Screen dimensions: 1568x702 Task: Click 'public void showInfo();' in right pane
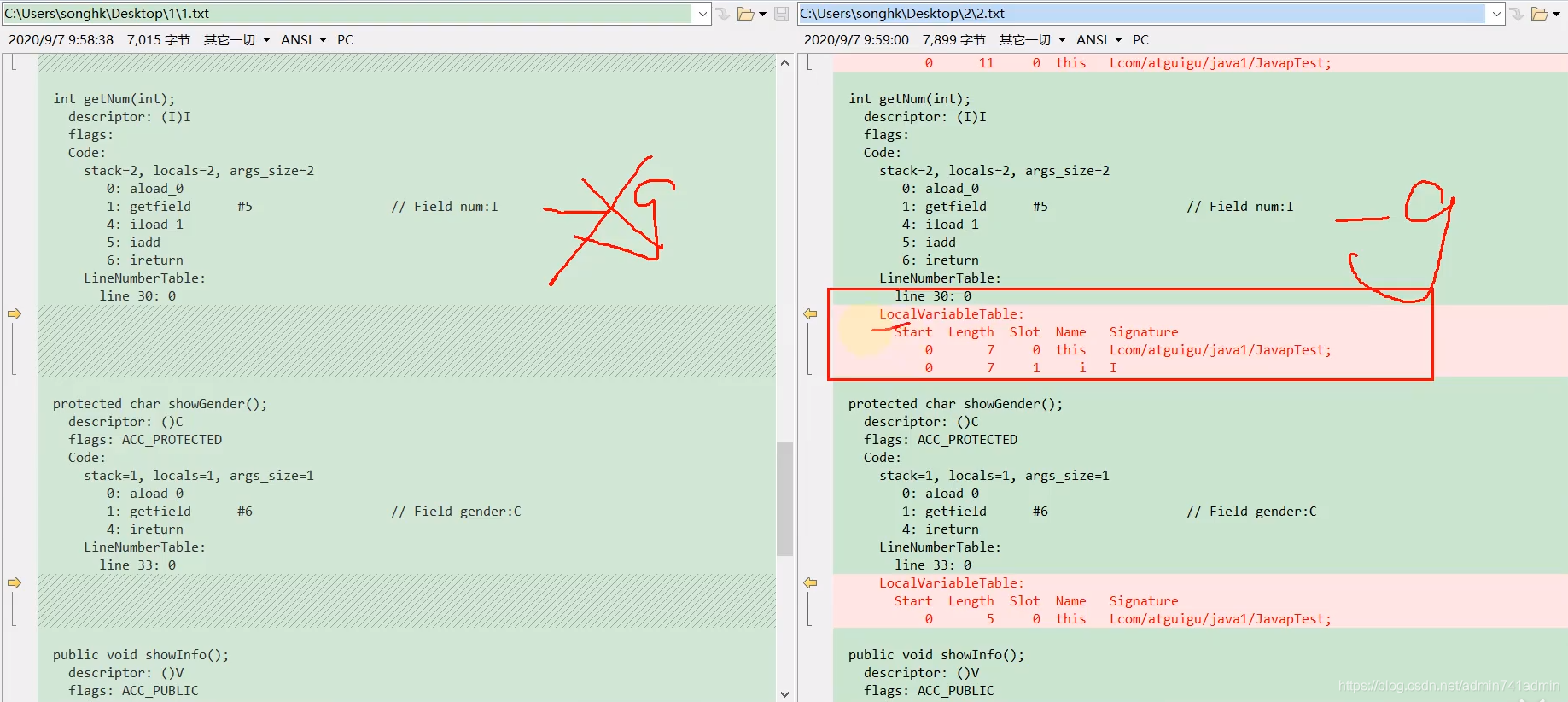pyautogui.click(x=936, y=655)
